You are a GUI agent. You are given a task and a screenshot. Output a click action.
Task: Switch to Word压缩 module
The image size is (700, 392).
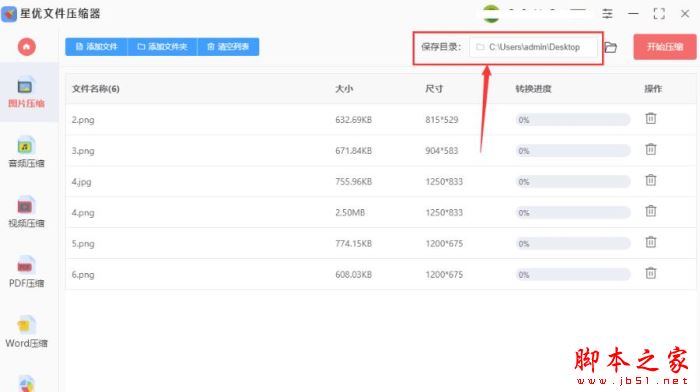tap(26, 332)
